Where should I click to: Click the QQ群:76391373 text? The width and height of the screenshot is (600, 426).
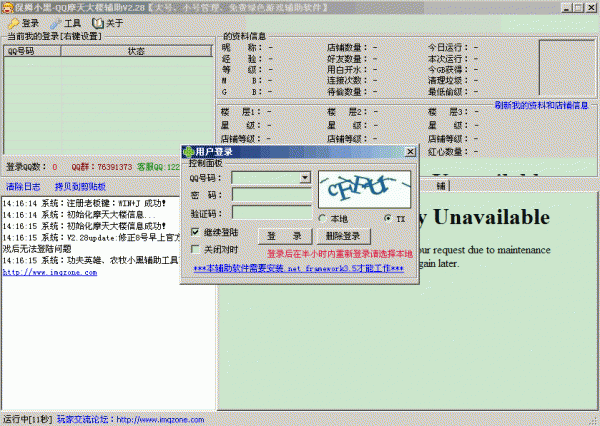point(102,167)
